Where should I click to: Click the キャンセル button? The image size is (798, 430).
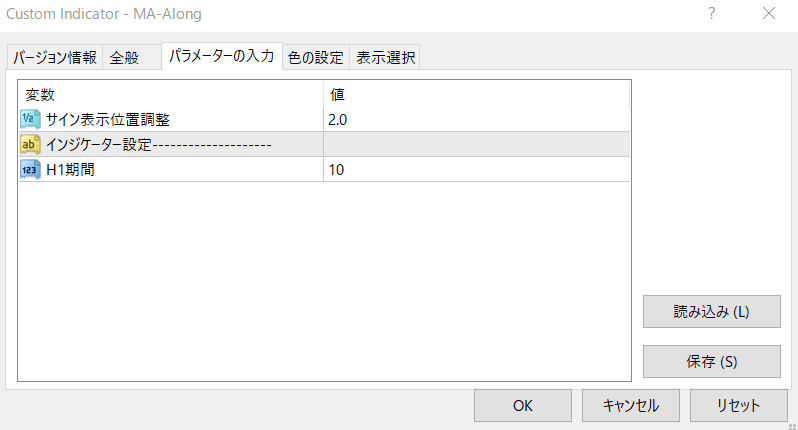point(631,406)
